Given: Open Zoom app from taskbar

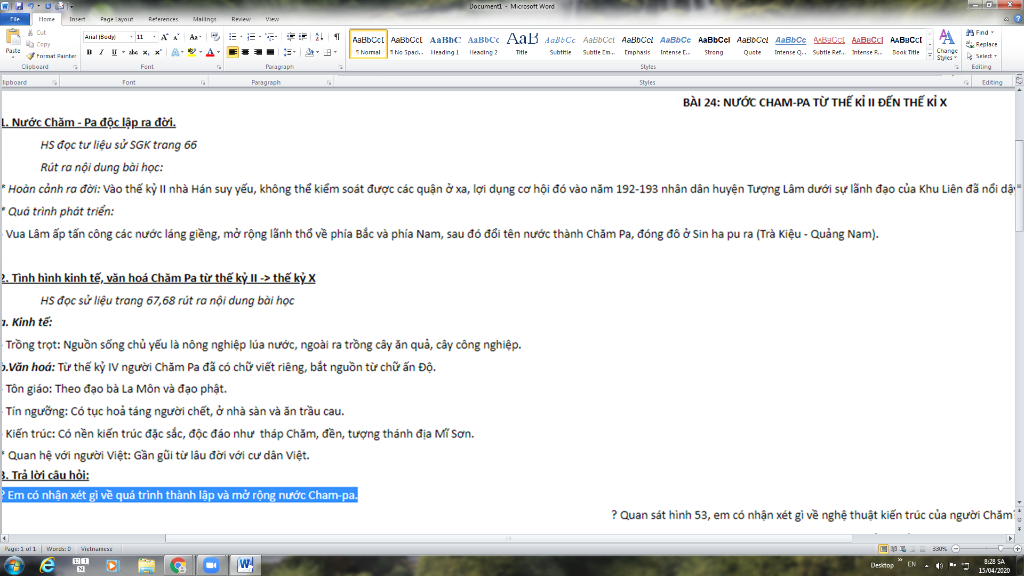Looking at the screenshot, I should coord(211,566).
